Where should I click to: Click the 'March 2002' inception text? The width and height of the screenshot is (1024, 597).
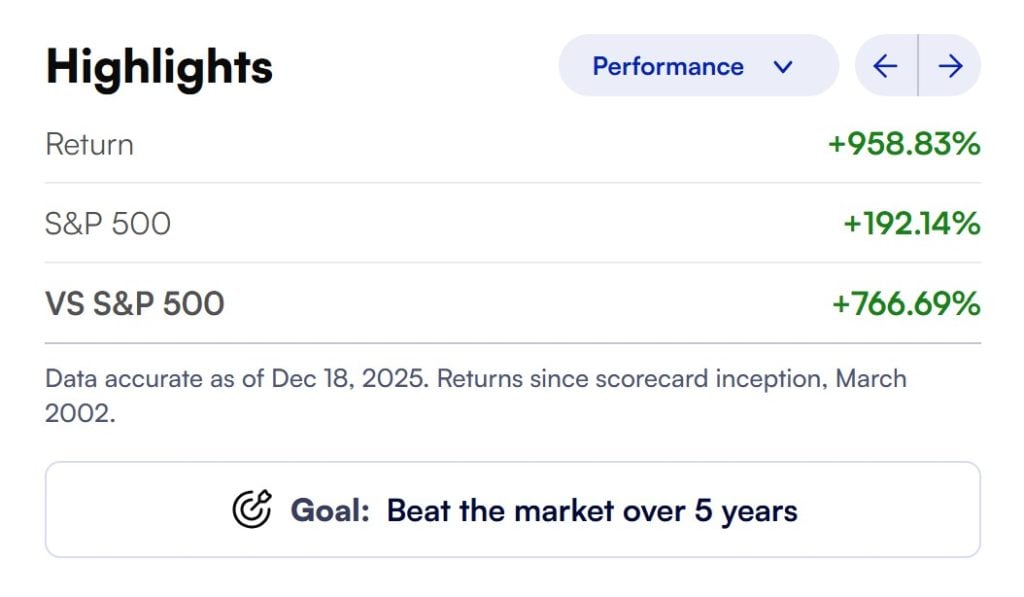(x=871, y=380)
